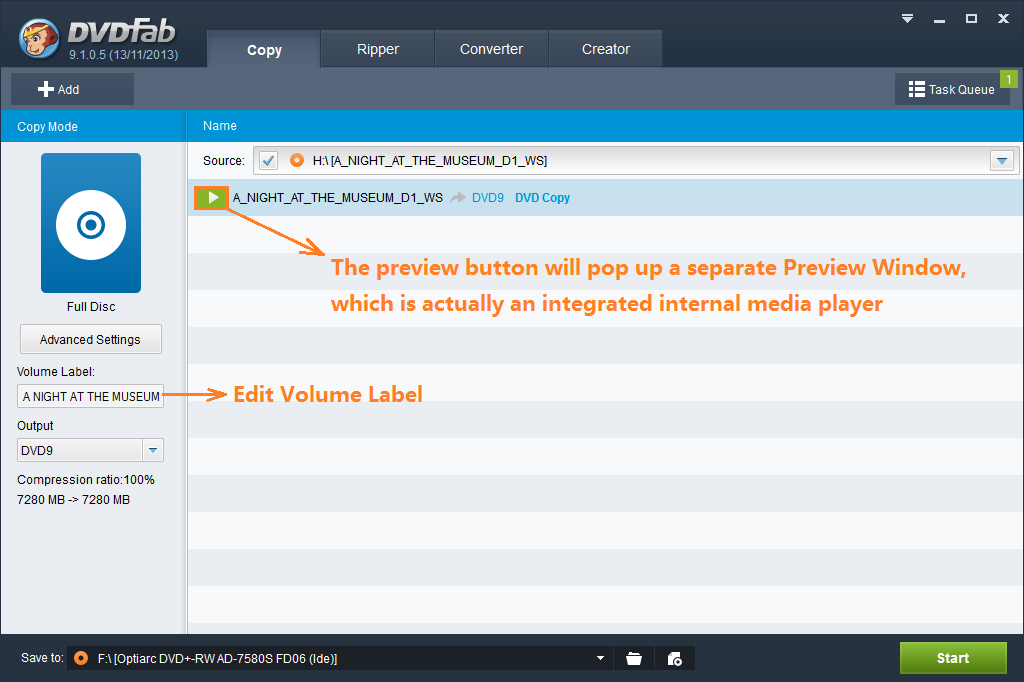1024x682 pixels.
Task: Click the Advanced Settings button
Action: pyautogui.click(x=90, y=339)
